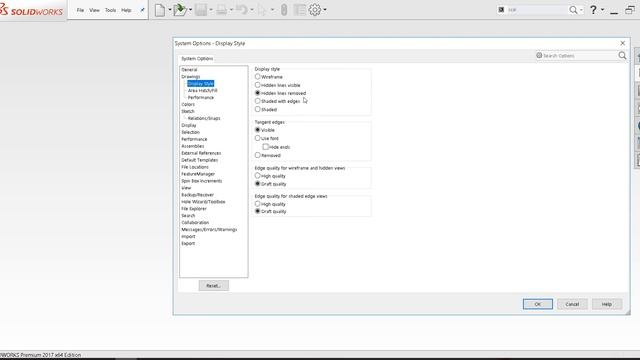Open the Undo dropdown arrow
Viewport: 640px width, 360px height.
(x=252, y=10)
